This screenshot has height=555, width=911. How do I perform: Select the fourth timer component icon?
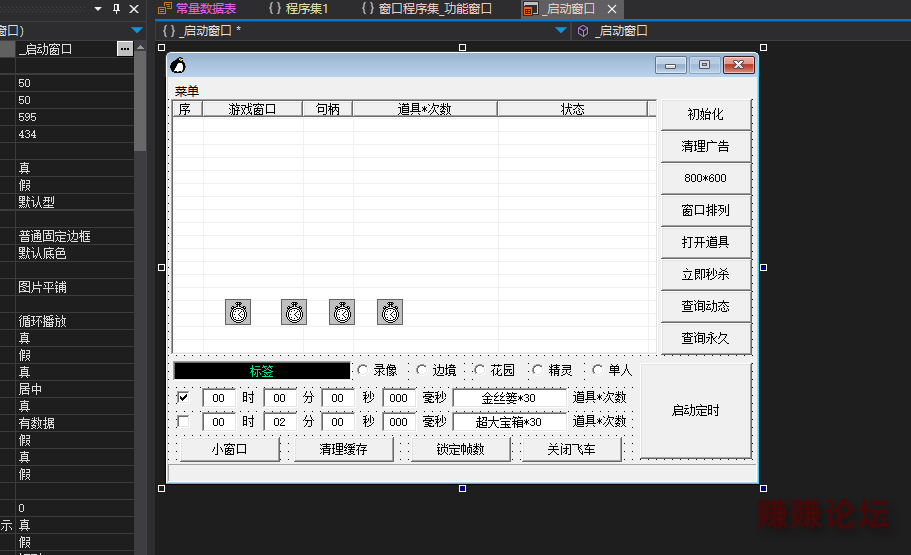pos(390,312)
